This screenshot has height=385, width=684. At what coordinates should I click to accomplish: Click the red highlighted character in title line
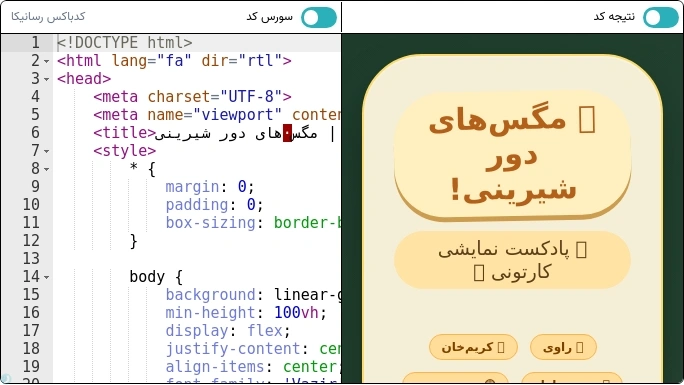(x=287, y=133)
